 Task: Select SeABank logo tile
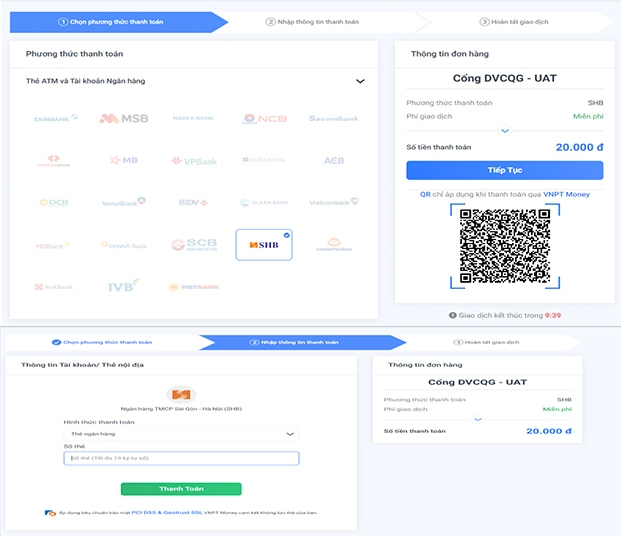tap(54, 287)
